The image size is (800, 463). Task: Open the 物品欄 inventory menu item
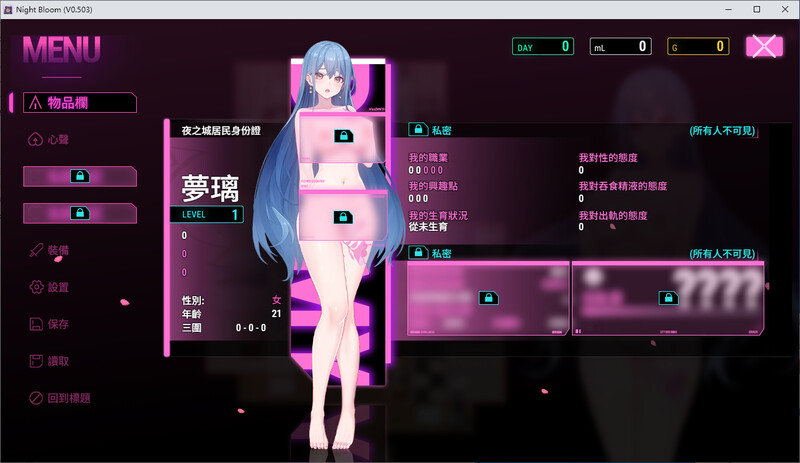tap(80, 103)
